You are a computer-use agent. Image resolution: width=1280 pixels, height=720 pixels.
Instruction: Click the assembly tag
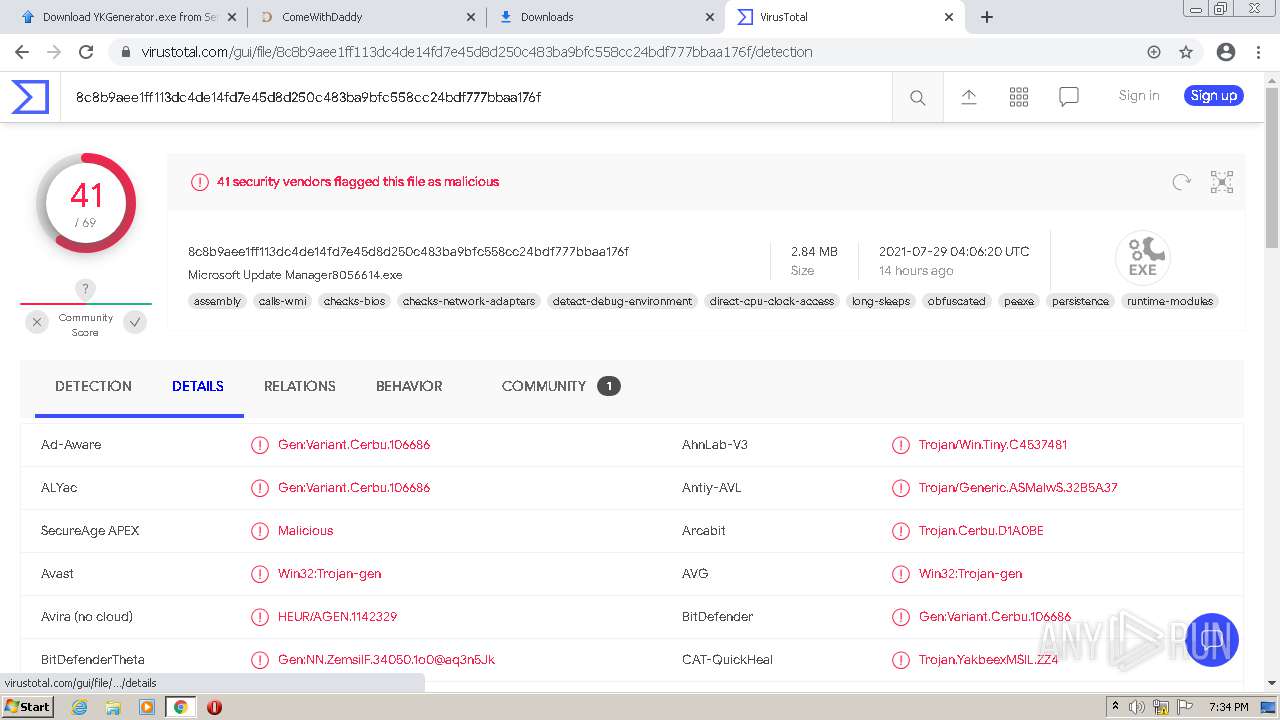tap(217, 301)
